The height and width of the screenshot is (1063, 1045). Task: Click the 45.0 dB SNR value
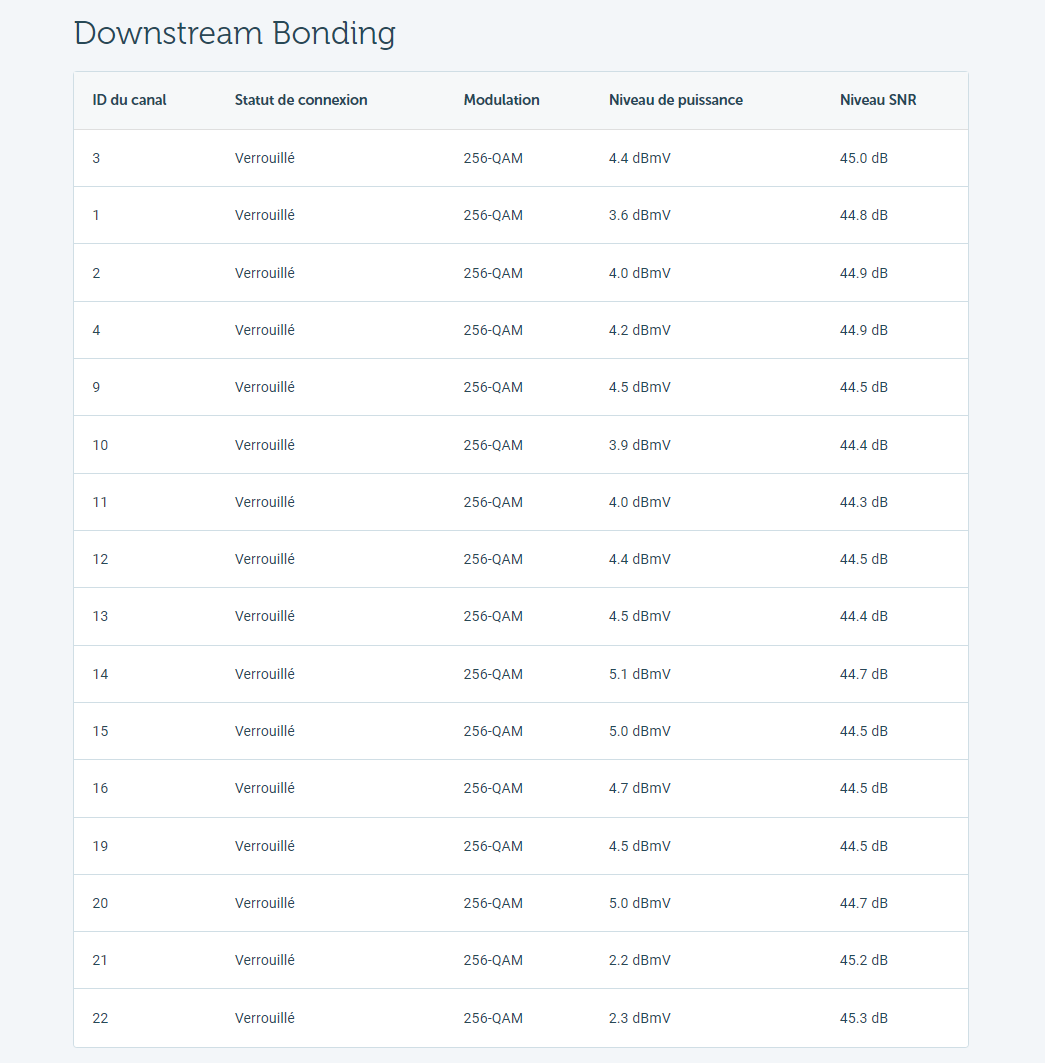[864, 159]
